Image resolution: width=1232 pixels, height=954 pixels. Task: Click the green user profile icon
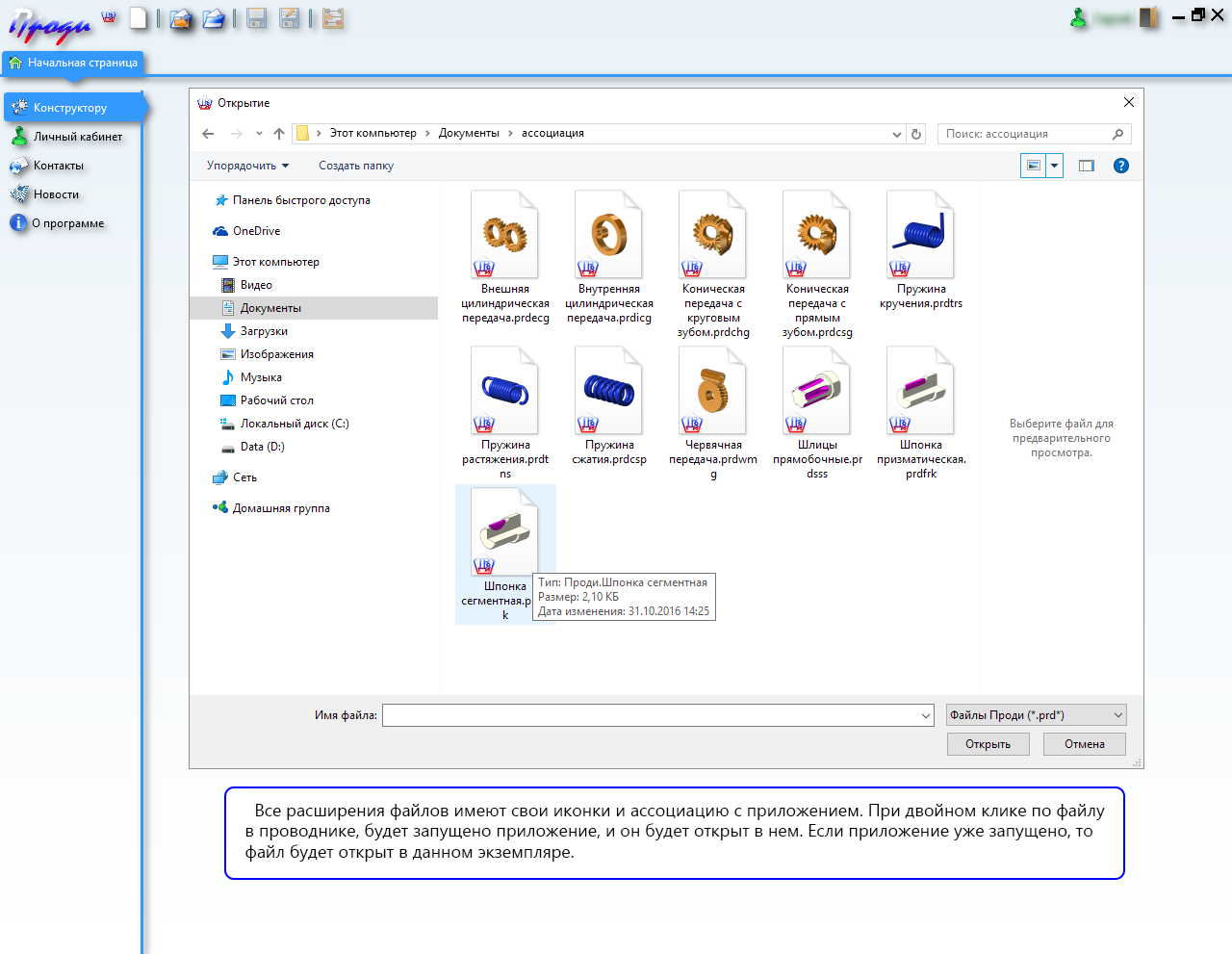[x=1079, y=17]
